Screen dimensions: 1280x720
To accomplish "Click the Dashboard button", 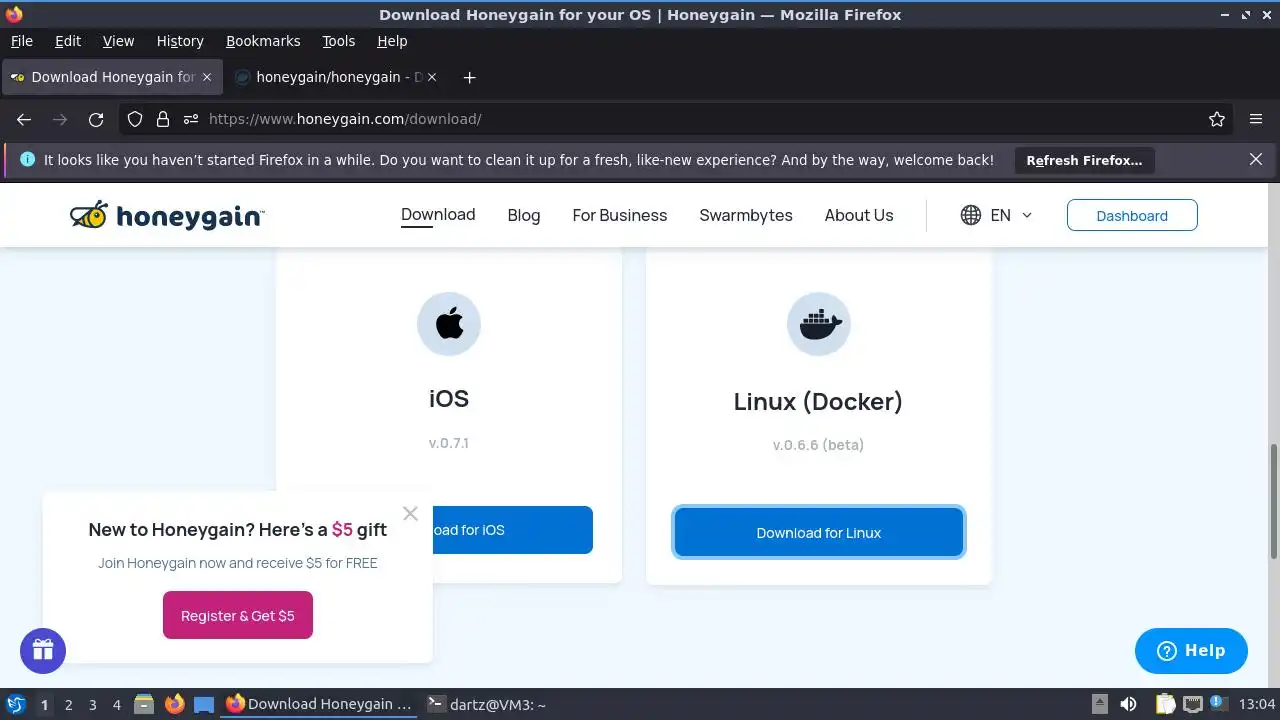I will coord(1132,215).
